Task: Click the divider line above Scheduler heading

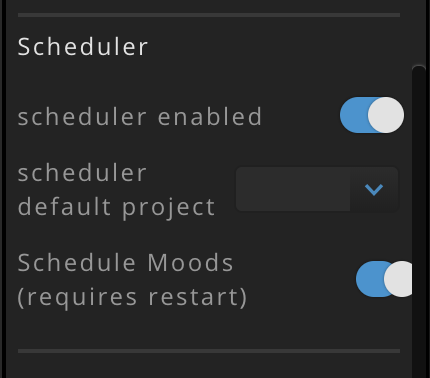Action: 209,15
